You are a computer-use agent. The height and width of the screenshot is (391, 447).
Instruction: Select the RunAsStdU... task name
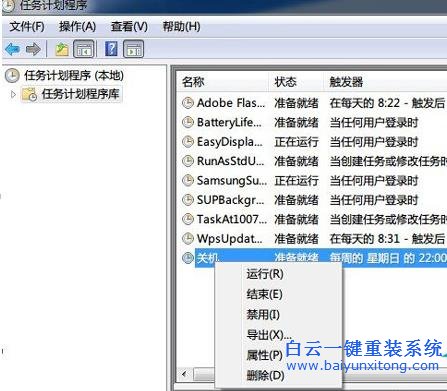click(230, 161)
